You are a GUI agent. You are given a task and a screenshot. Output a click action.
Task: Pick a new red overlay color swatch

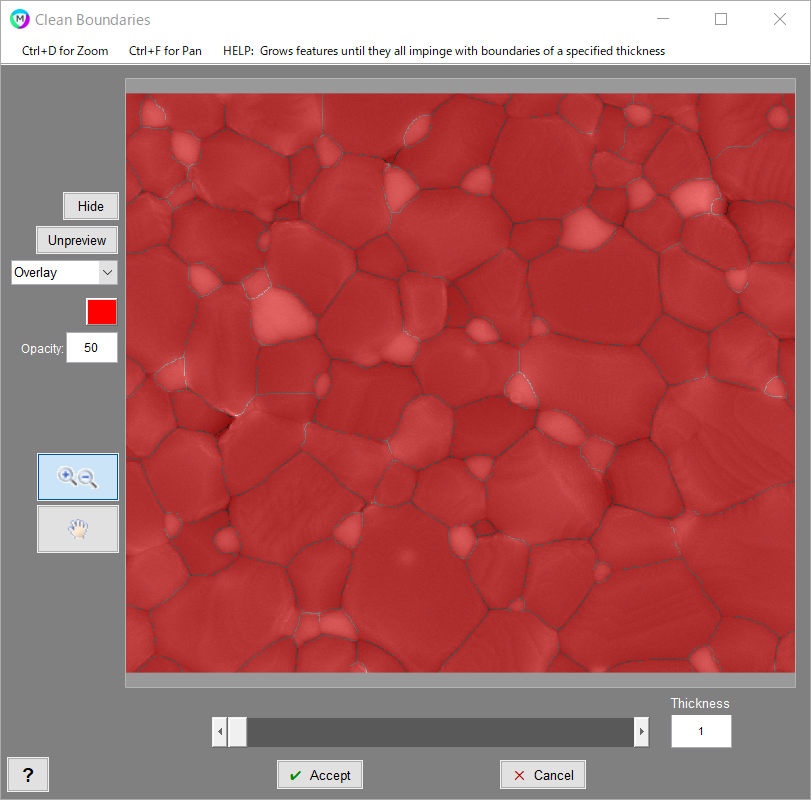[x=101, y=312]
